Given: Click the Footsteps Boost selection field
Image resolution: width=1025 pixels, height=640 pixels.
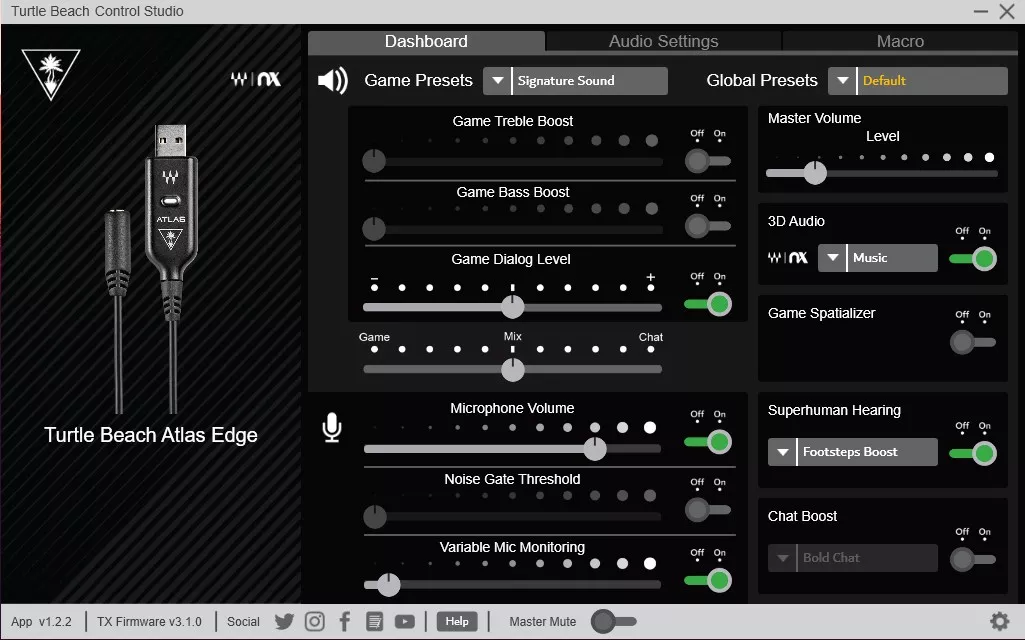Looking at the screenshot, I should (x=868, y=452).
